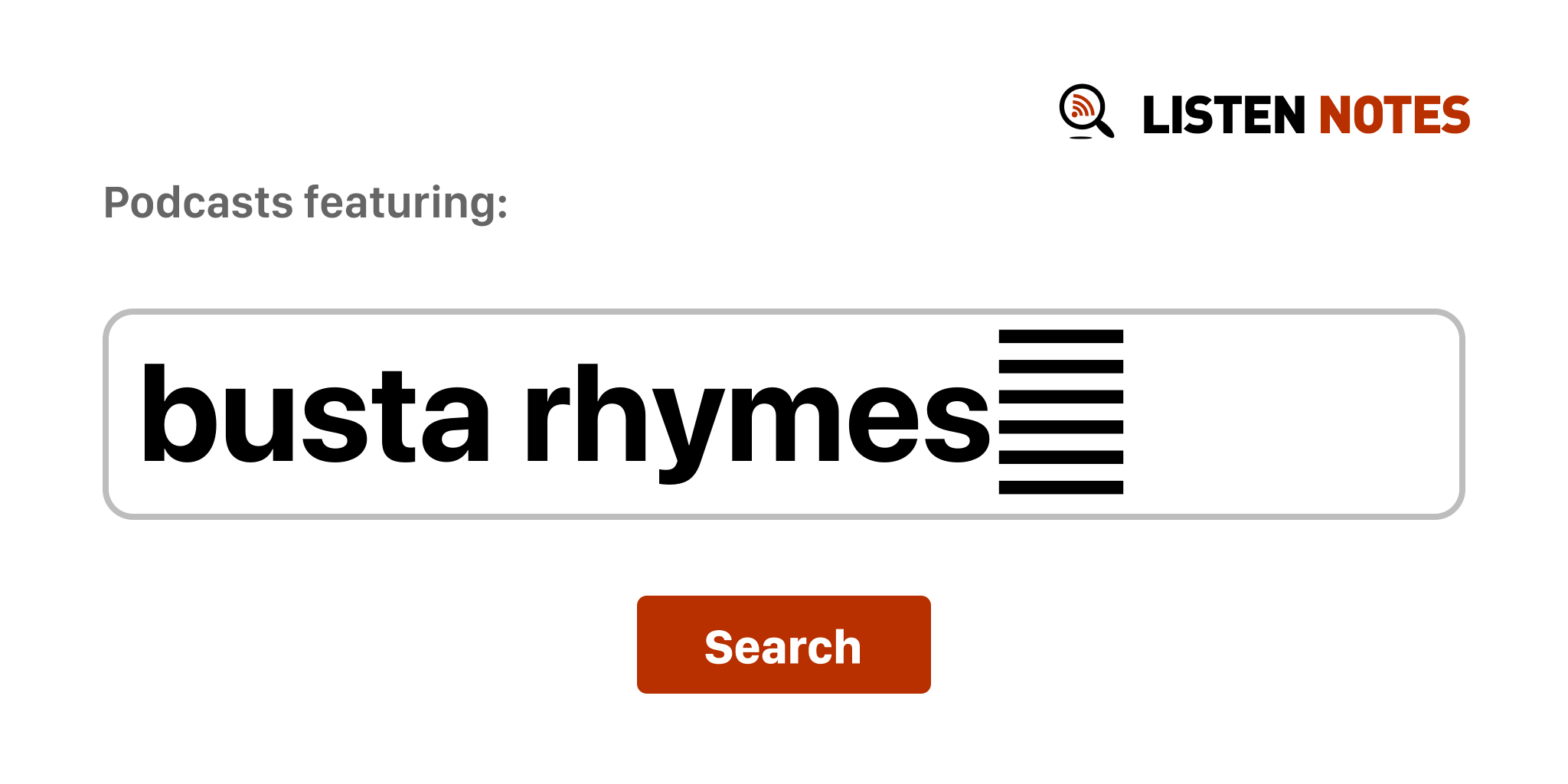Click the bottom stripe of the striped block
The height and width of the screenshot is (784, 1568).
click(x=1060, y=487)
